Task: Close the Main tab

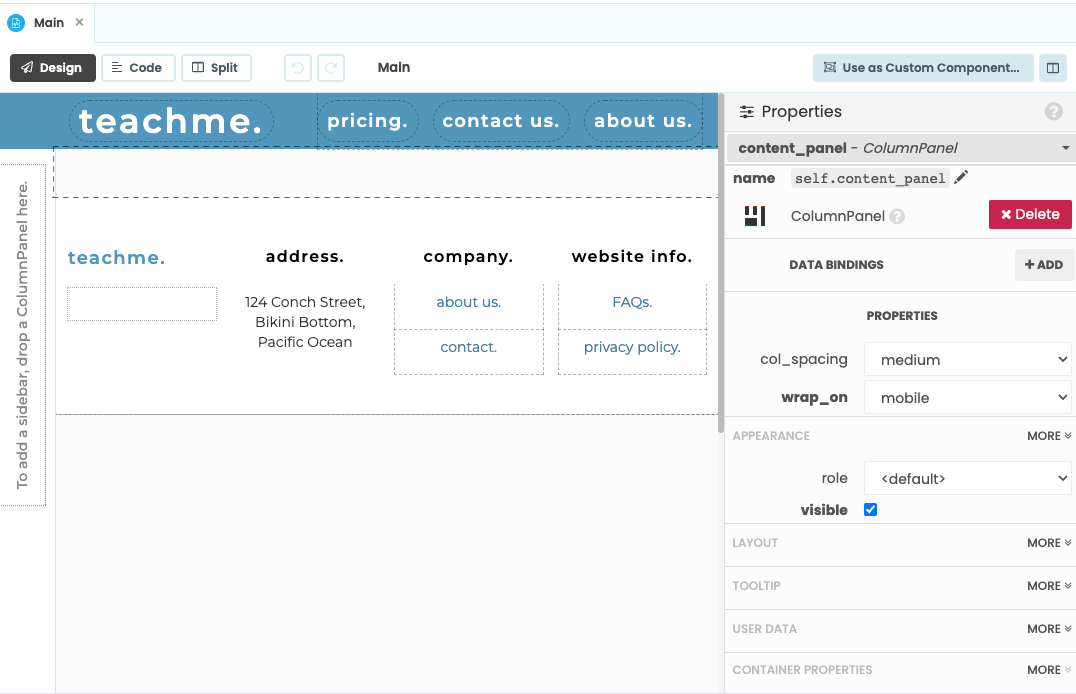Action: (80, 22)
